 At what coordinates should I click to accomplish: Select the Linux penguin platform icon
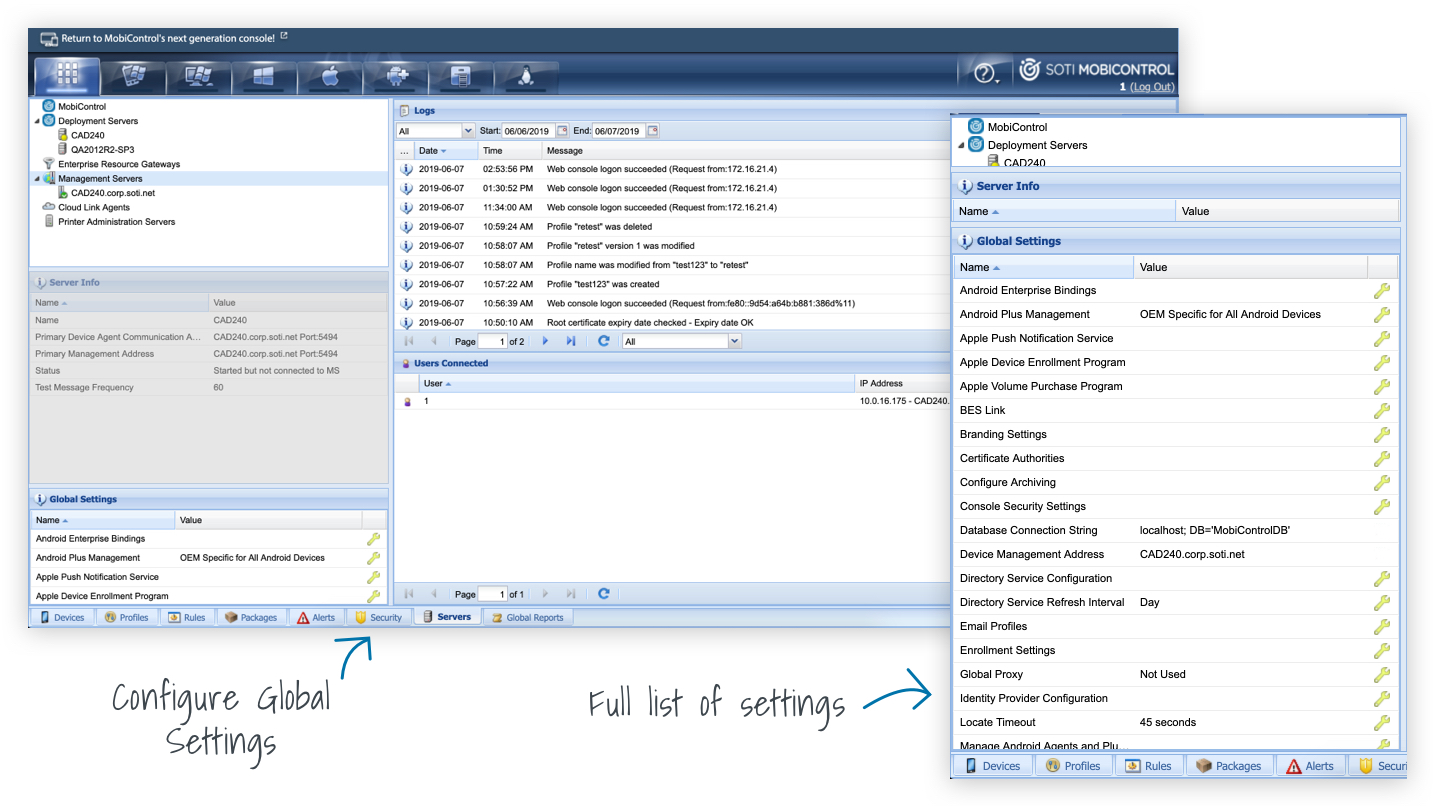pyautogui.click(x=525, y=77)
